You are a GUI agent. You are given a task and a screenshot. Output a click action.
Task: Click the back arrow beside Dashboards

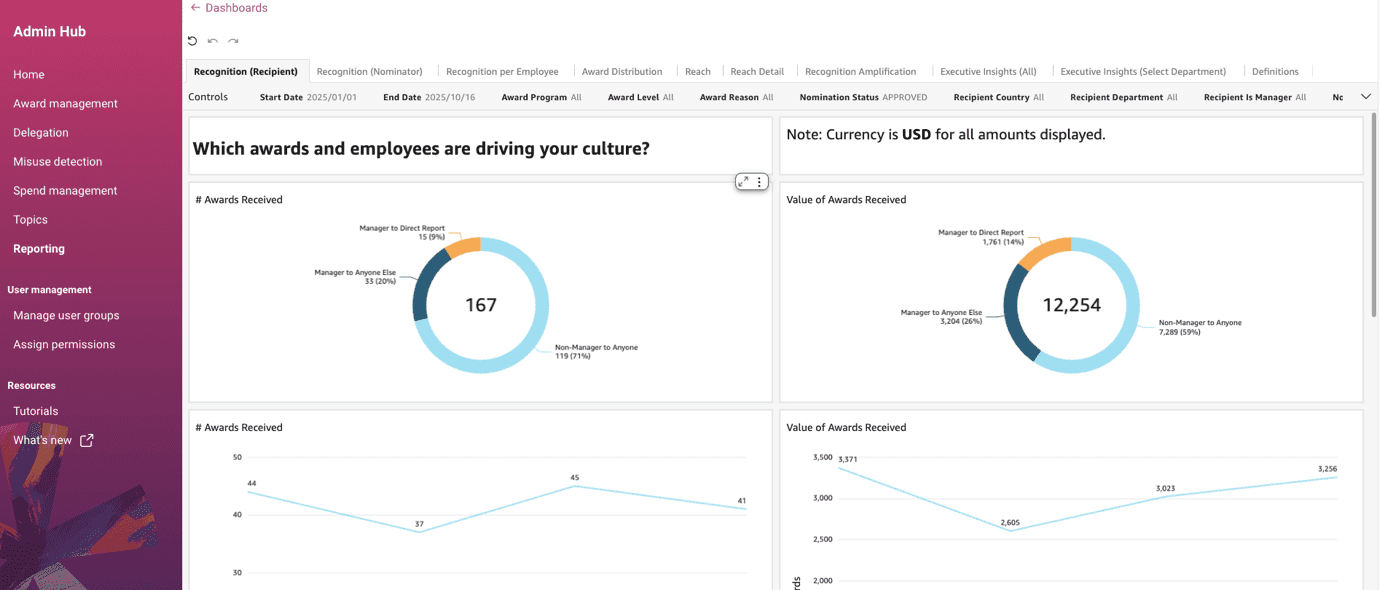click(195, 8)
